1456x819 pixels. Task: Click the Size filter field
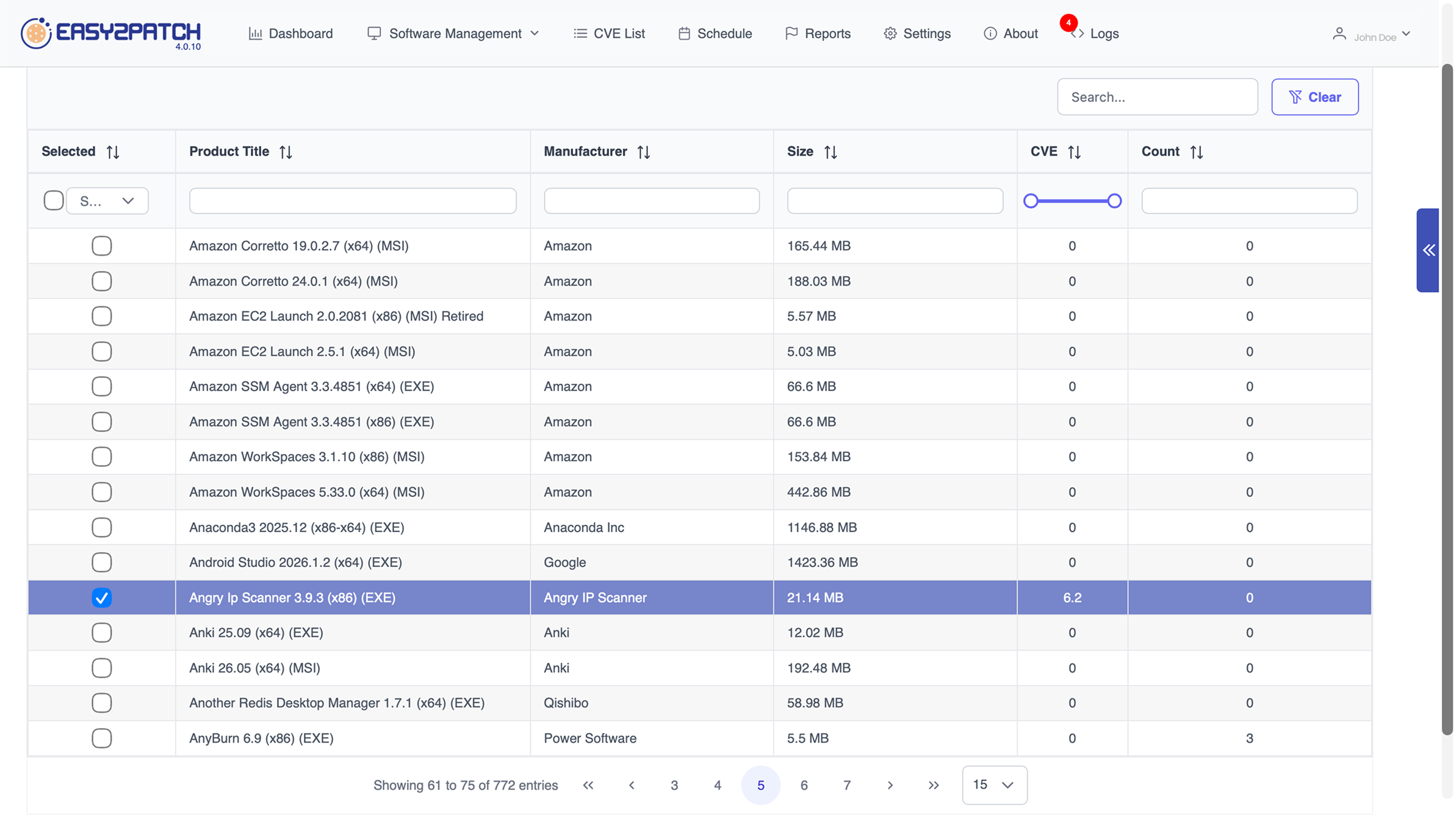tap(895, 201)
